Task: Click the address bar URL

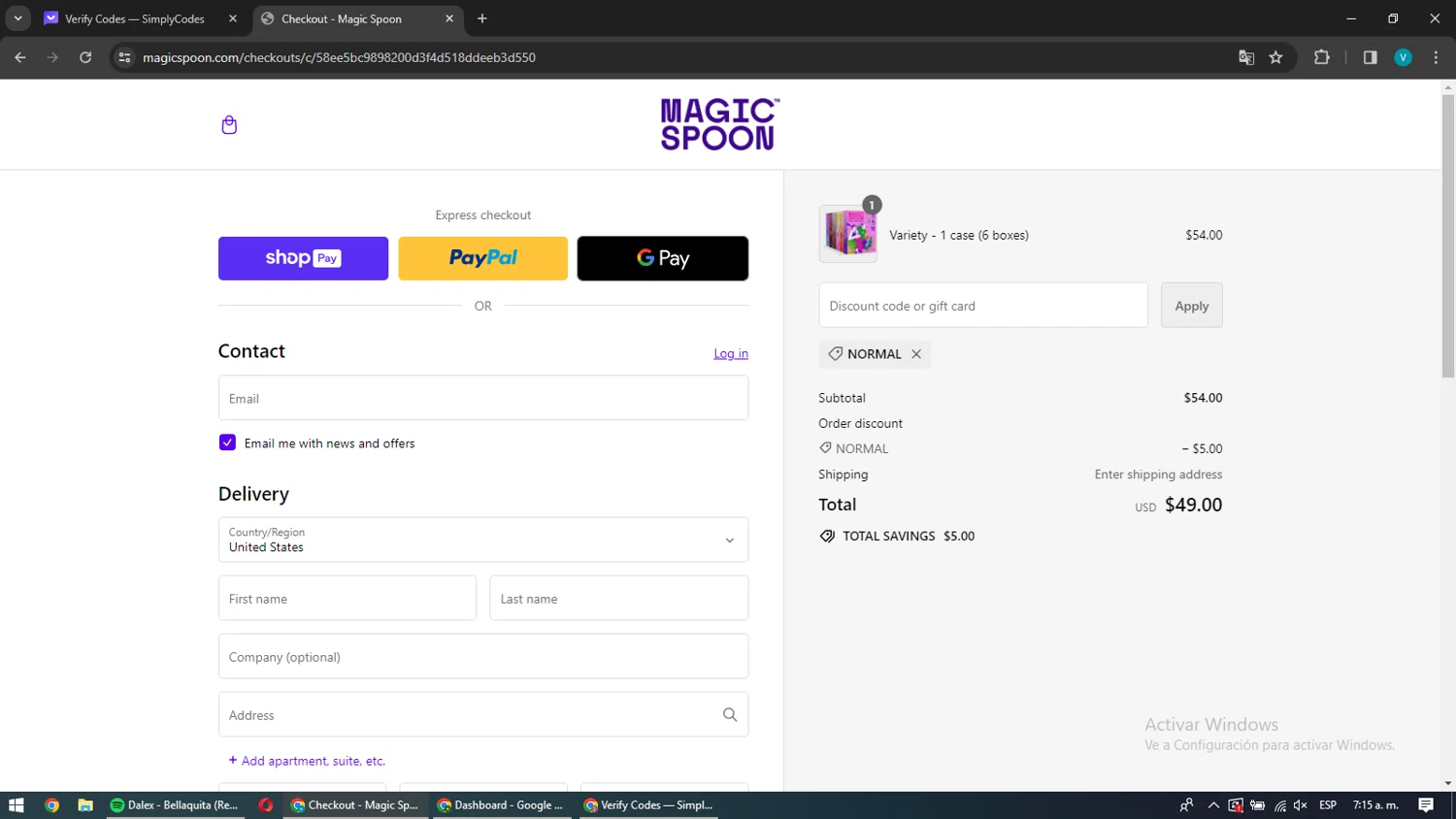Action: 339,57
